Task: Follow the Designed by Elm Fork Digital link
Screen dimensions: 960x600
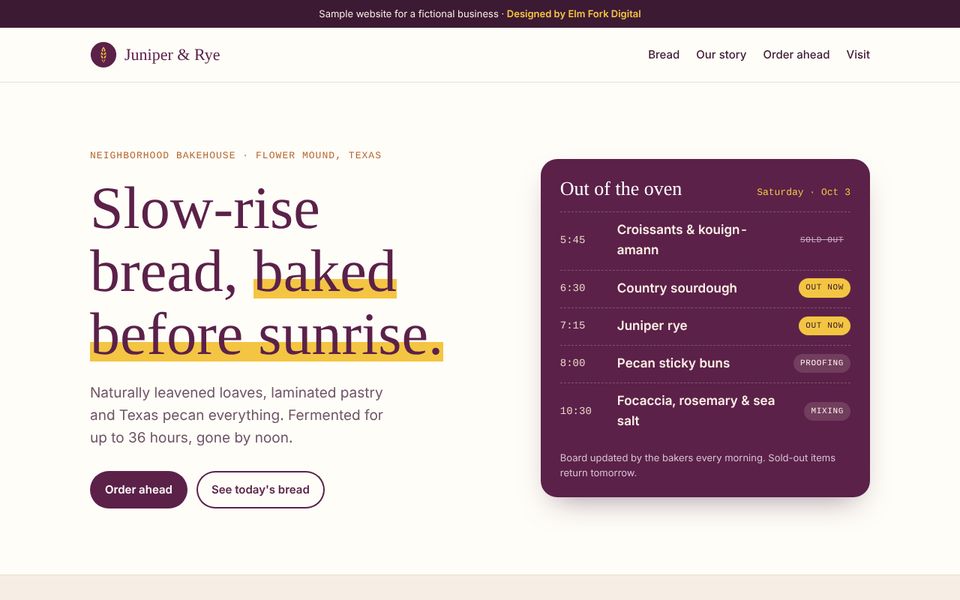Action: tap(574, 13)
